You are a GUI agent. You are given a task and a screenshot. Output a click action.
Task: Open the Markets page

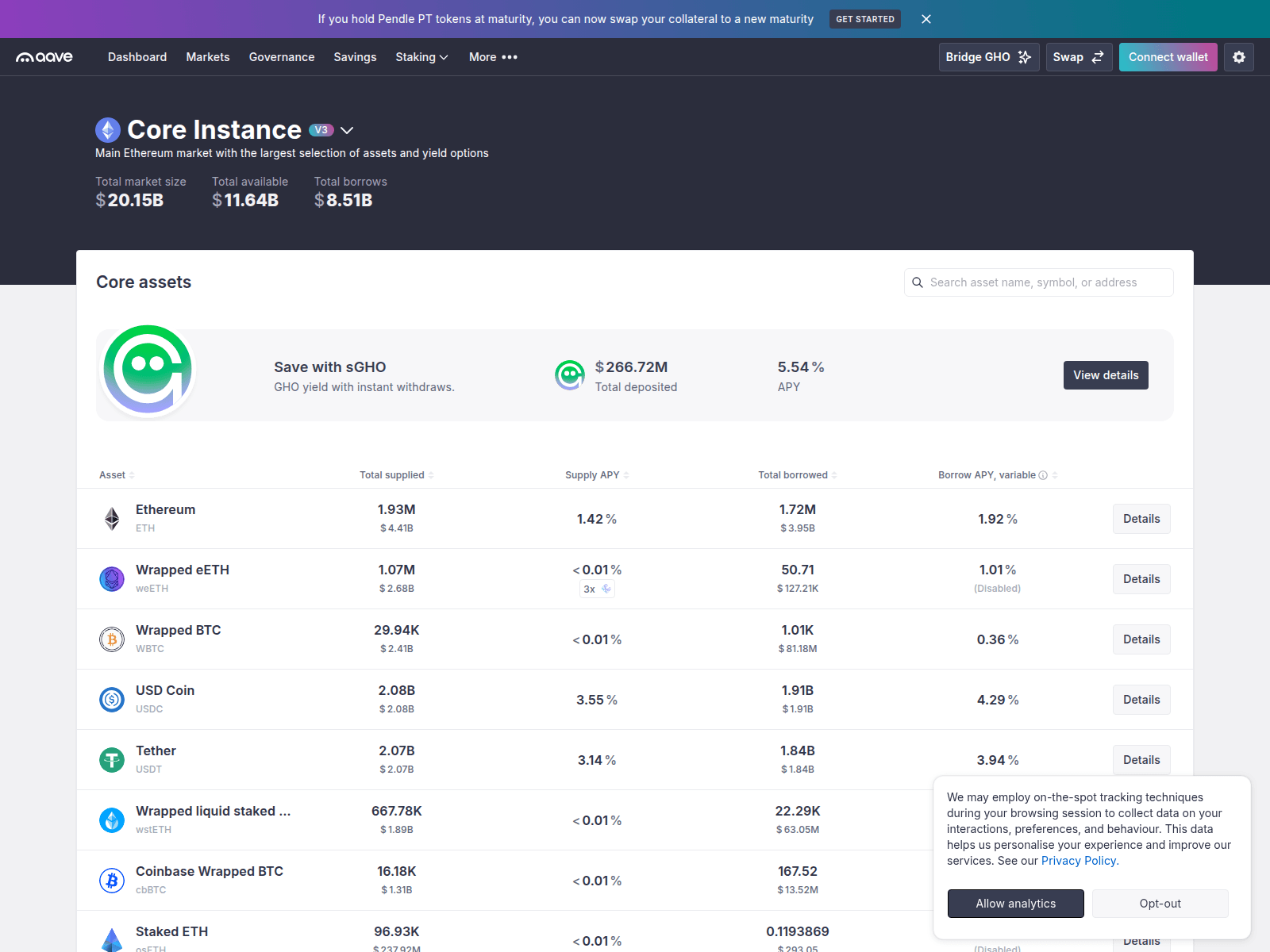click(x=208, y=57)
